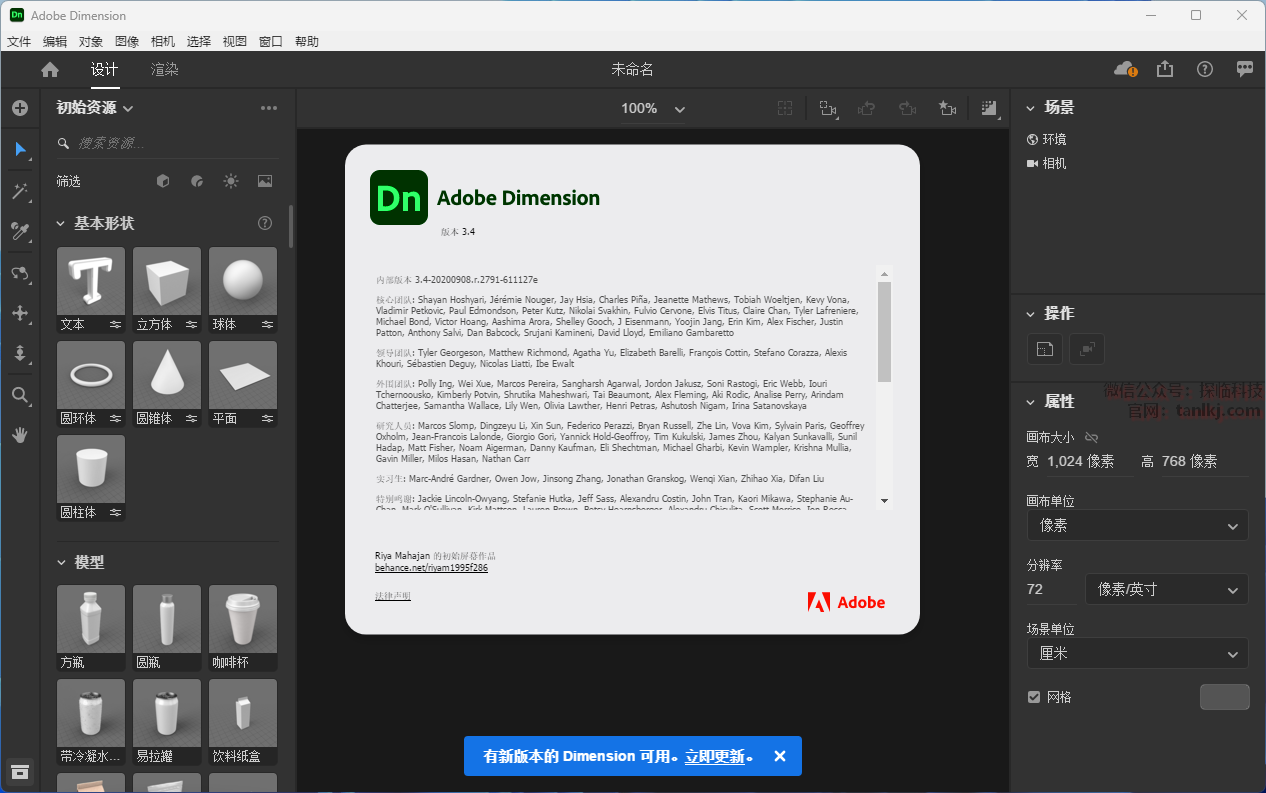Click the Home icon
This screenshot has height=793, width=1266.
coord(50,69)
